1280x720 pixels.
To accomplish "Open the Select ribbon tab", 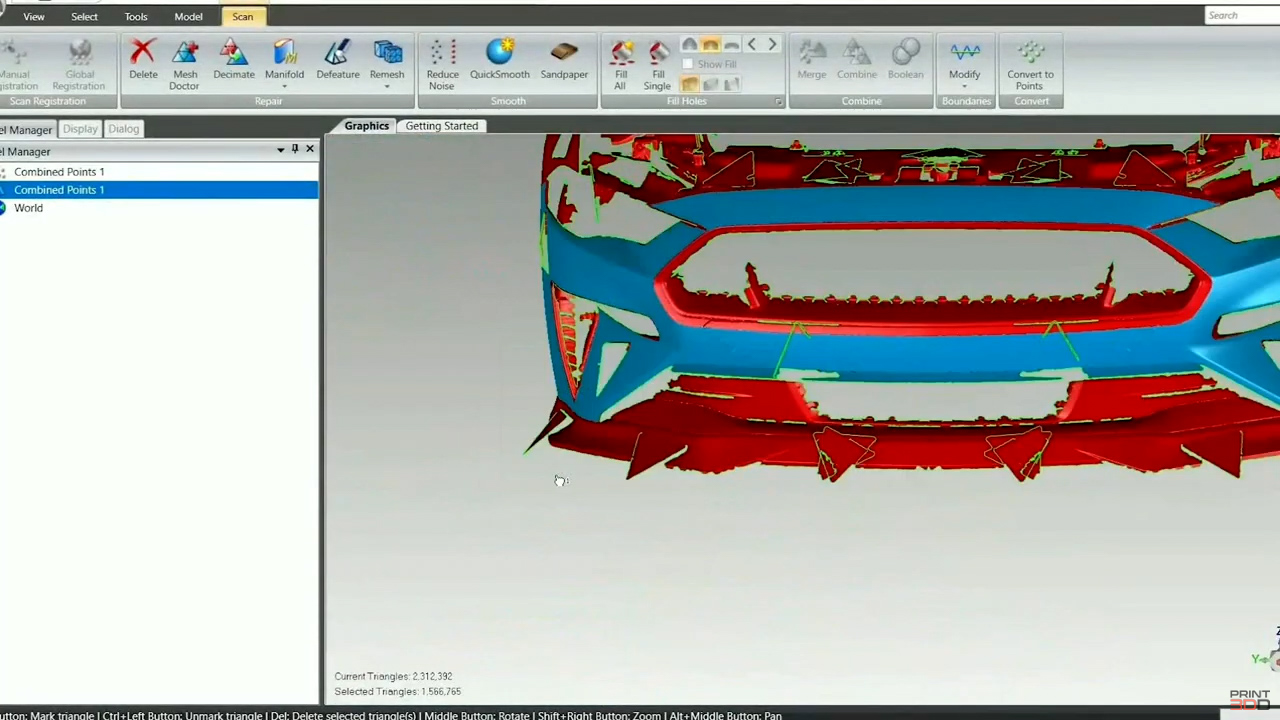I will pos(84,17).
